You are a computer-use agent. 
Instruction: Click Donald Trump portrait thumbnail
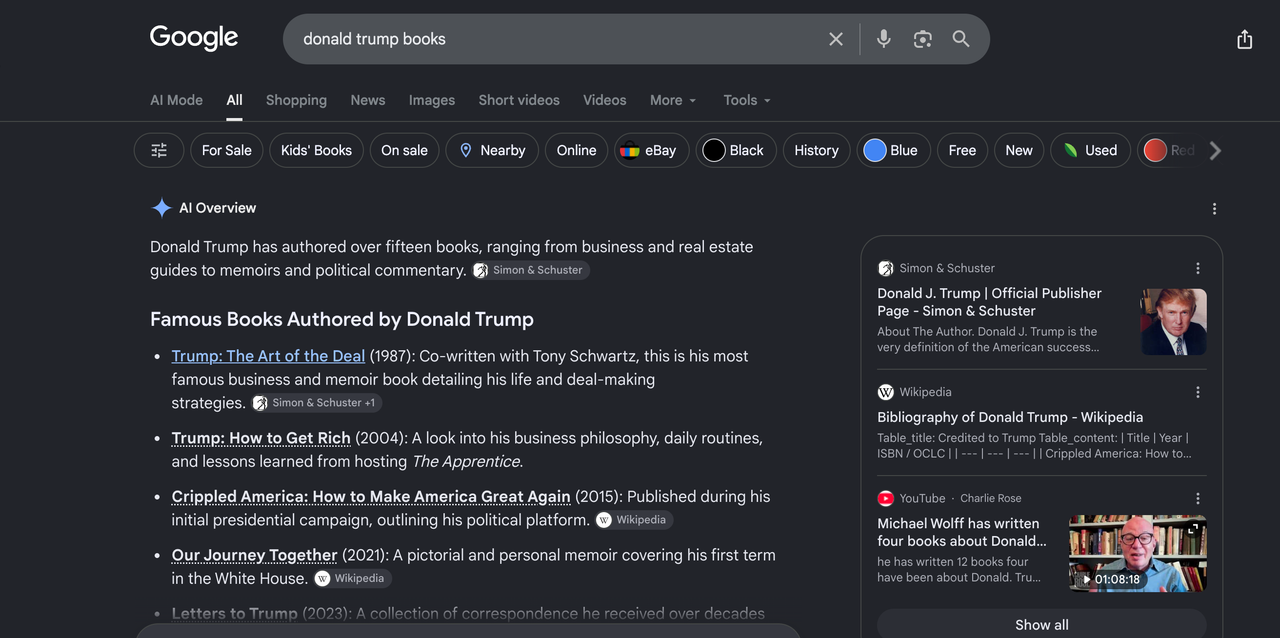1173,322
